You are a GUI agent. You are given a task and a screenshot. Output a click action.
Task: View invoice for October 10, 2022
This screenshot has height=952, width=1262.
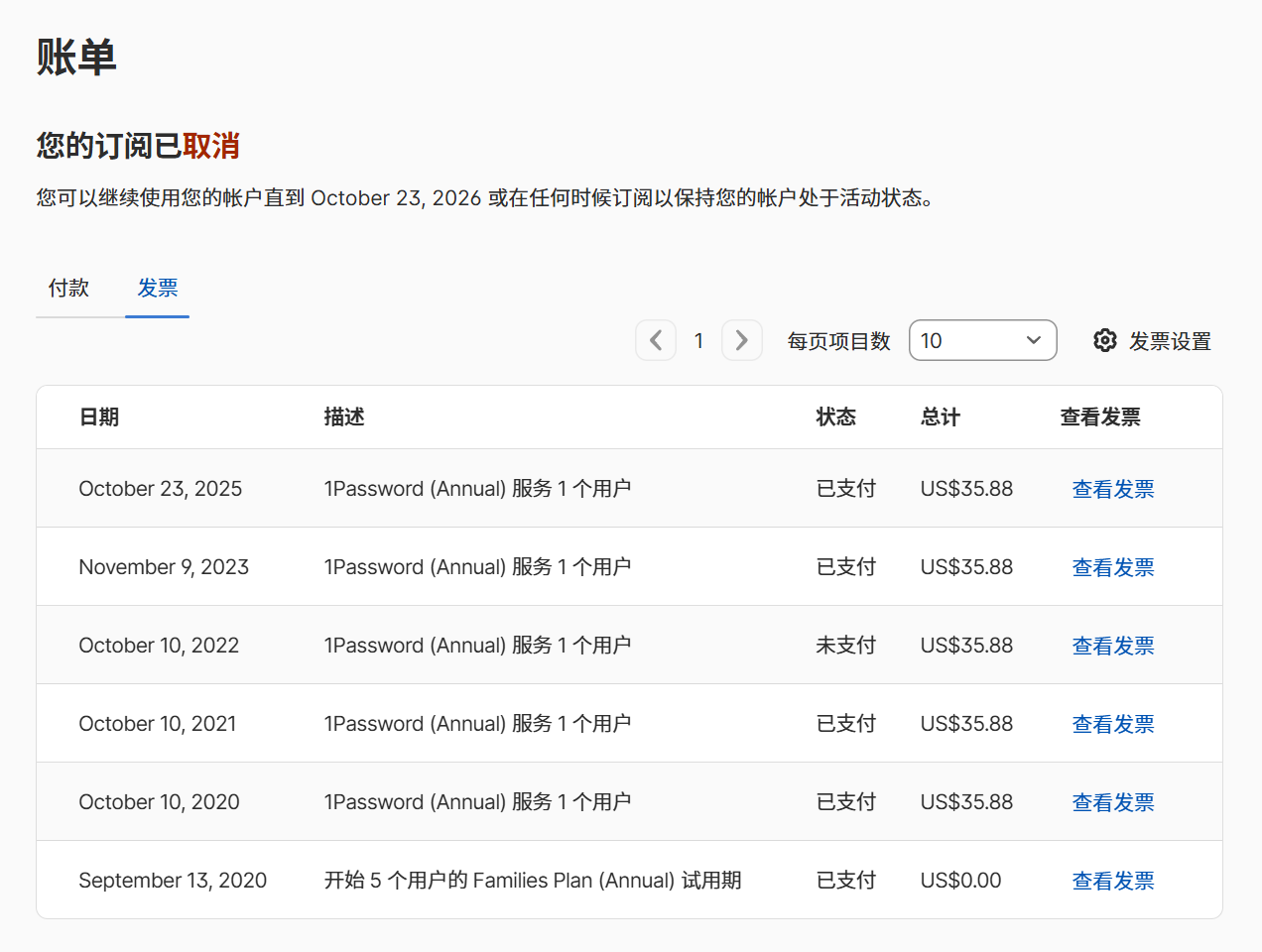1113,646
